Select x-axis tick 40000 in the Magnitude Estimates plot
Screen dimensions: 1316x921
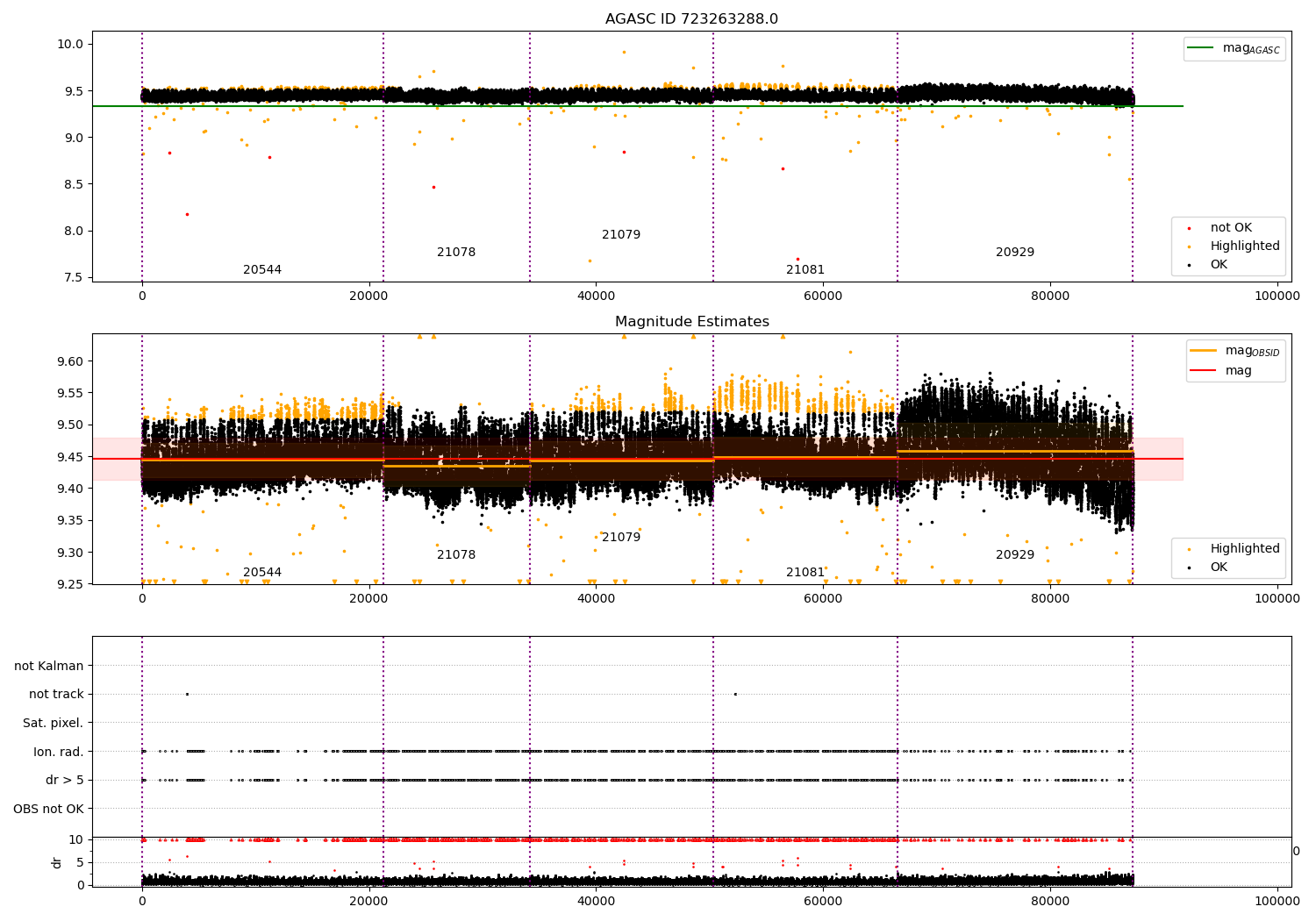(596, 598)
